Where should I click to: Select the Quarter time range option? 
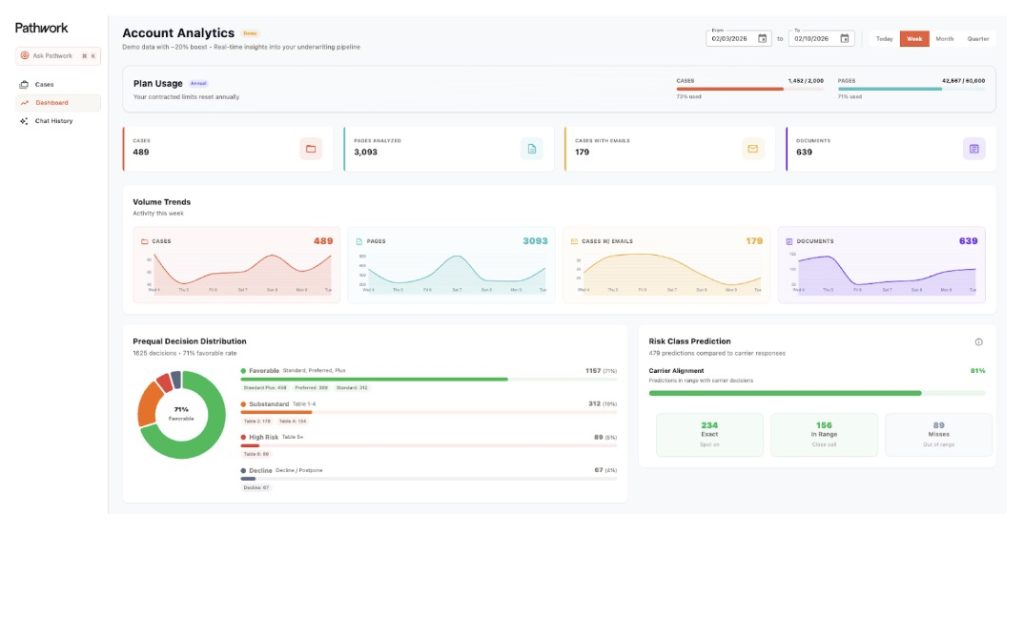[x=978, y=39]
